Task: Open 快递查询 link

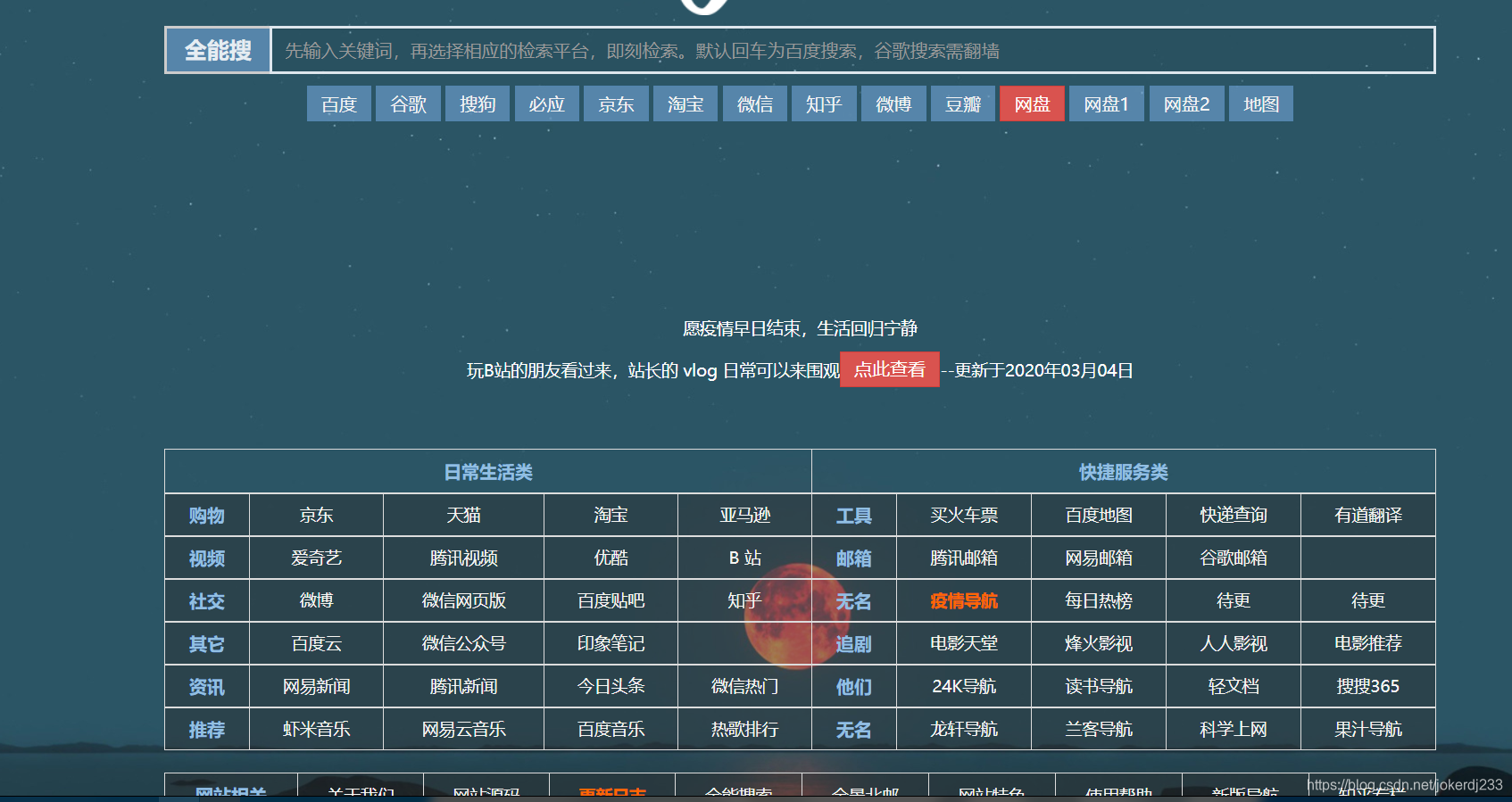Action: tap(1234, 515)
